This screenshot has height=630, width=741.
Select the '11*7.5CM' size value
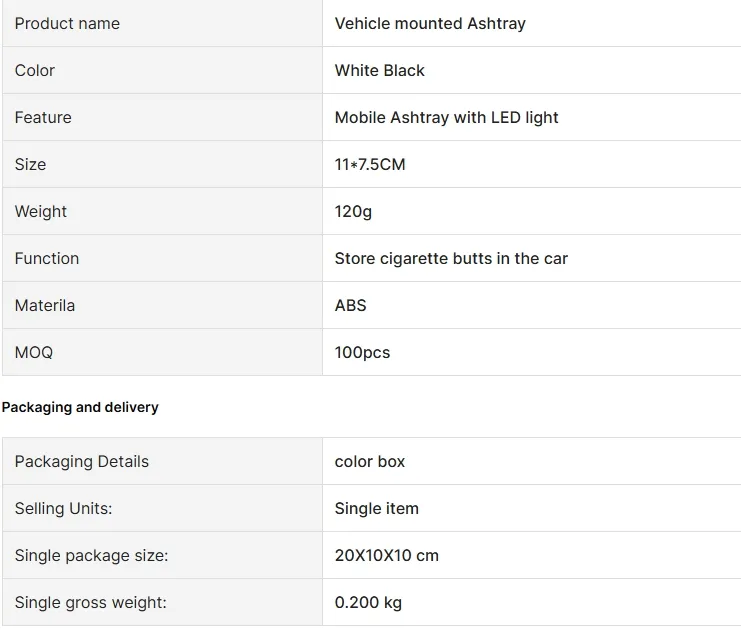[370, 164]
